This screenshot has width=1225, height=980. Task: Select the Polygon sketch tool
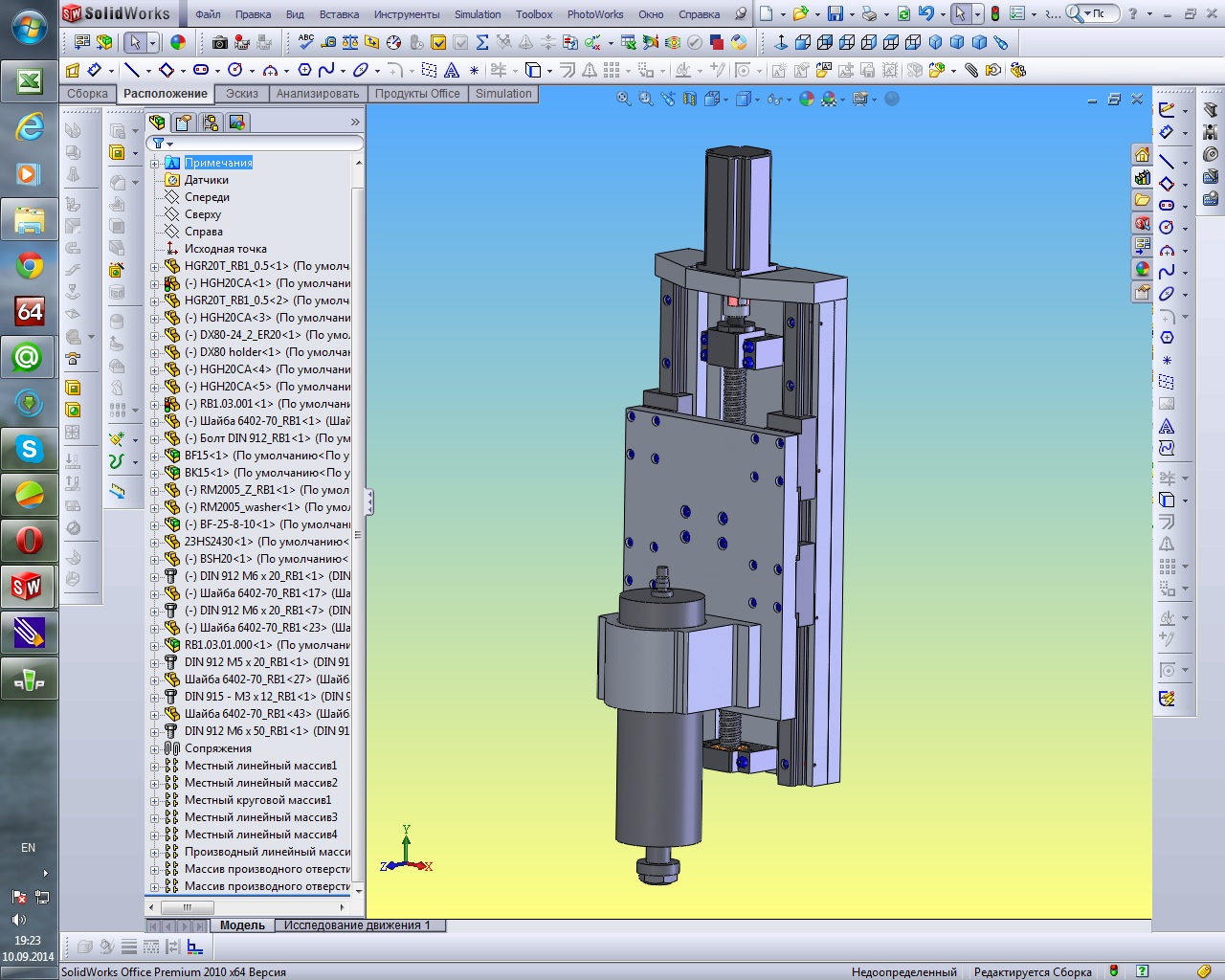click(x=304, y=70)
